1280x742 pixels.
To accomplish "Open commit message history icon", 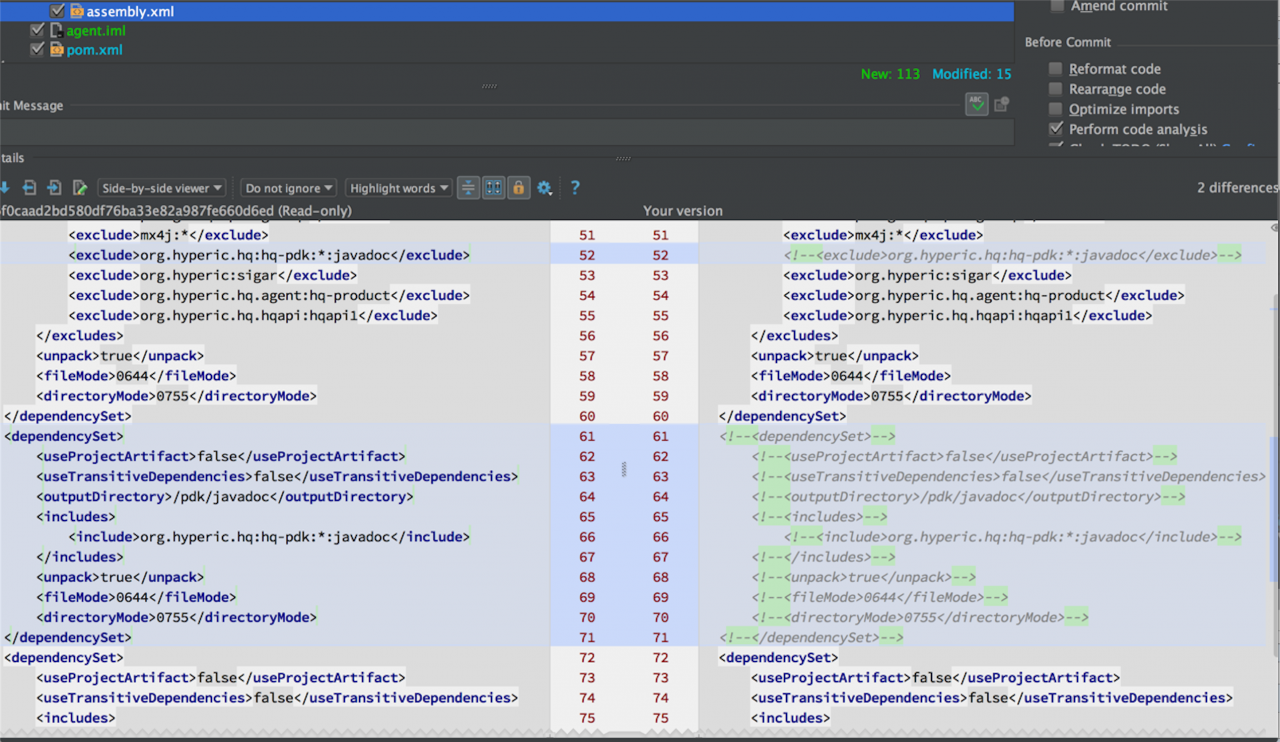I will (1001, 104).
